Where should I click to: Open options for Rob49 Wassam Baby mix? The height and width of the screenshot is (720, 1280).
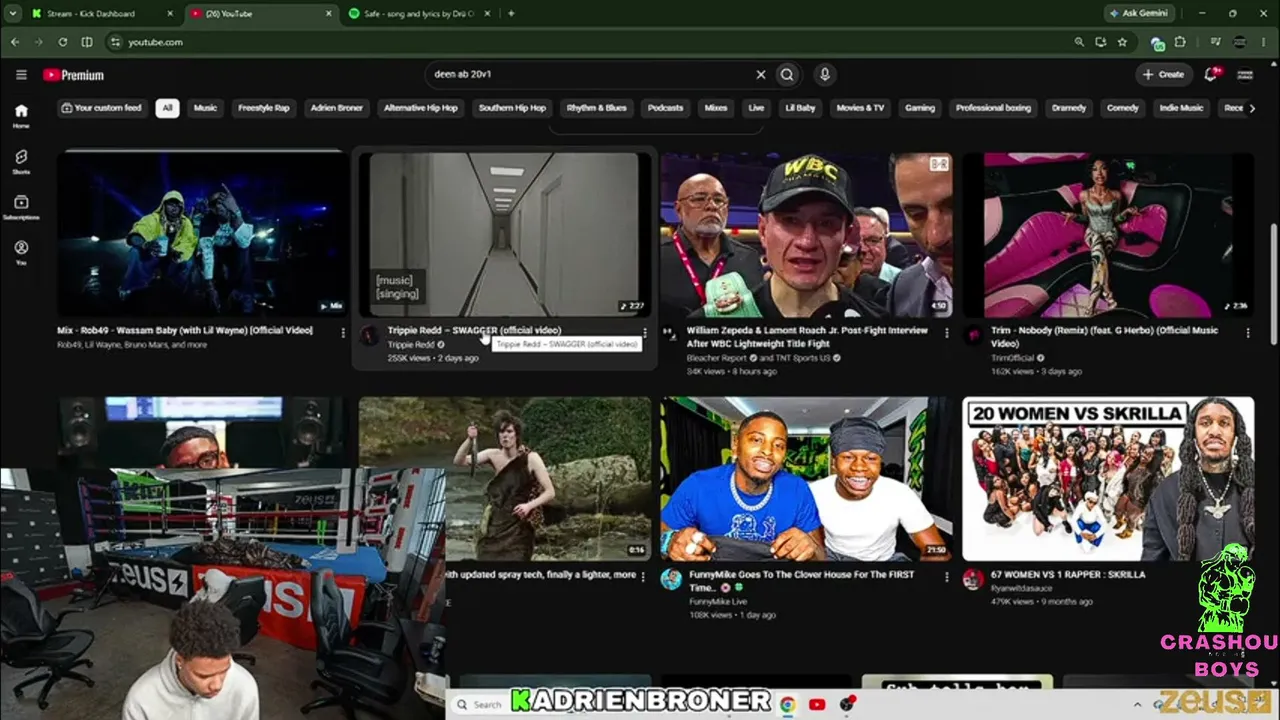pyautogui.click(x=343, y=332)
